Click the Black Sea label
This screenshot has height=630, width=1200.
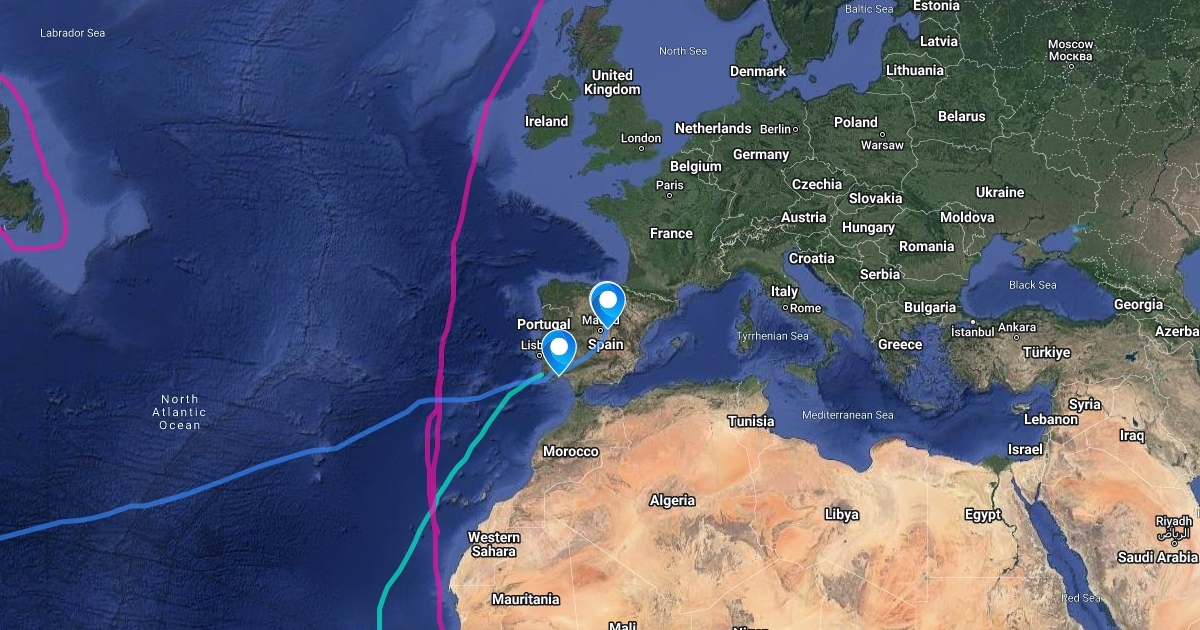tap(1035, 285)
